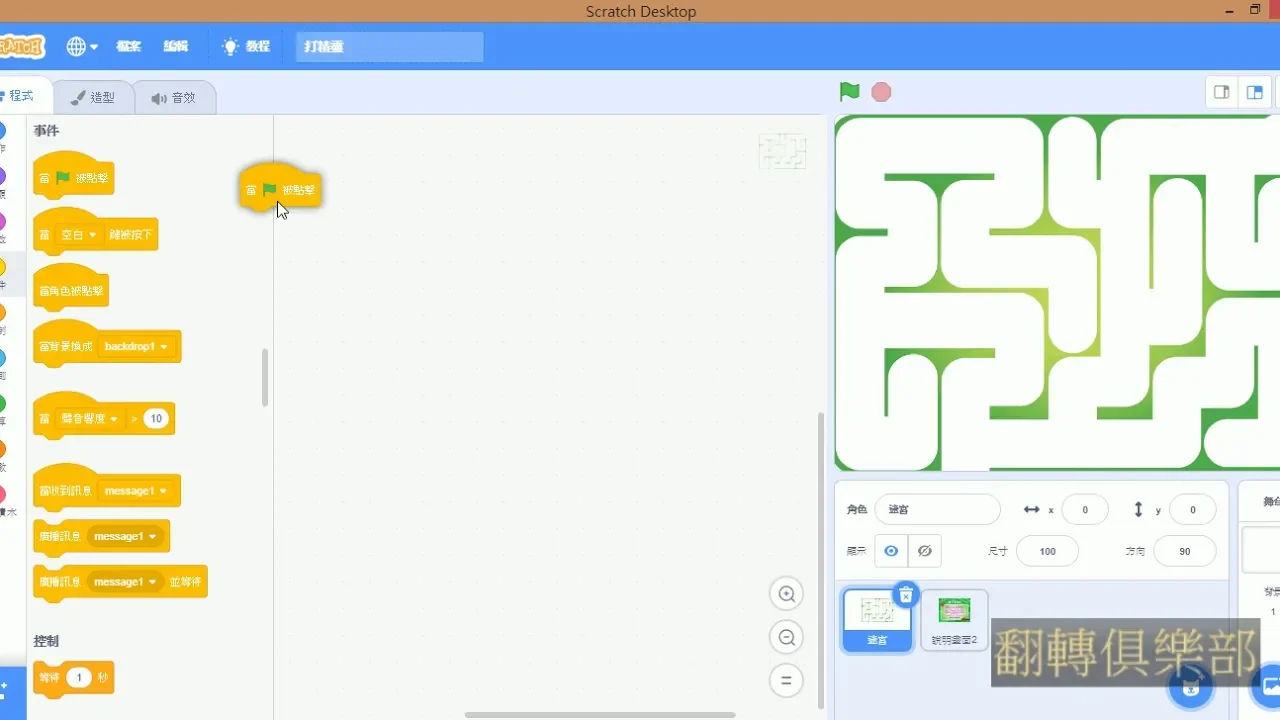Show the sprite using eye icon
This screenshot has width=1280, height=720.
coord(891,551)
